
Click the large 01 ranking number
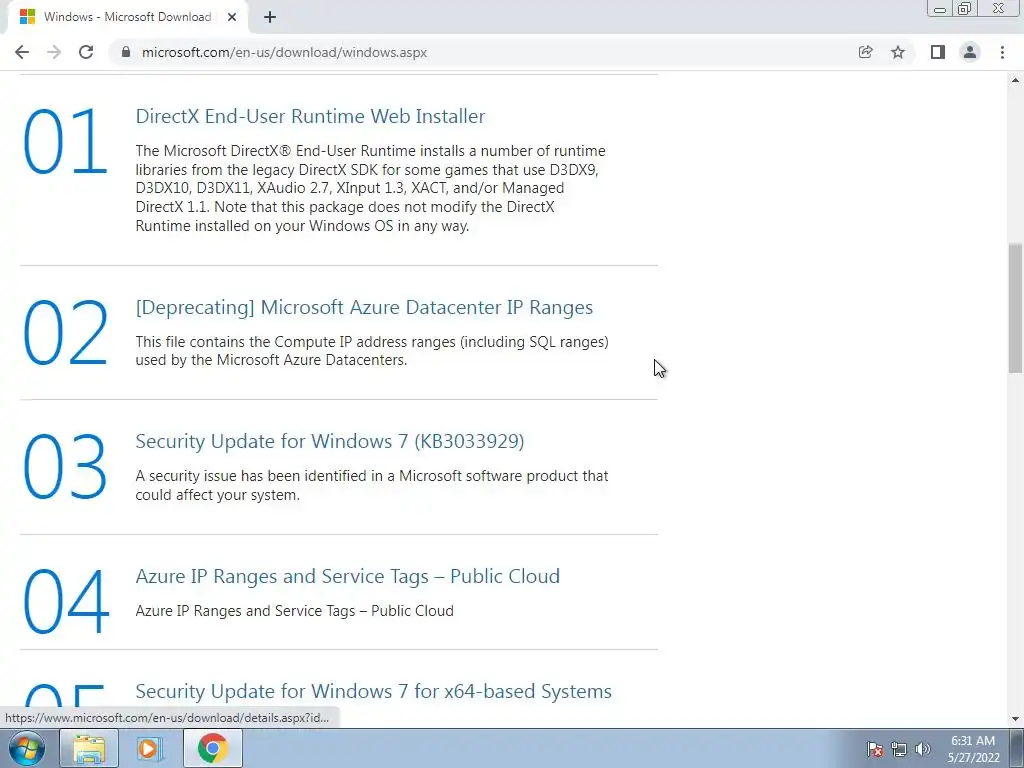tap(65, 142)
